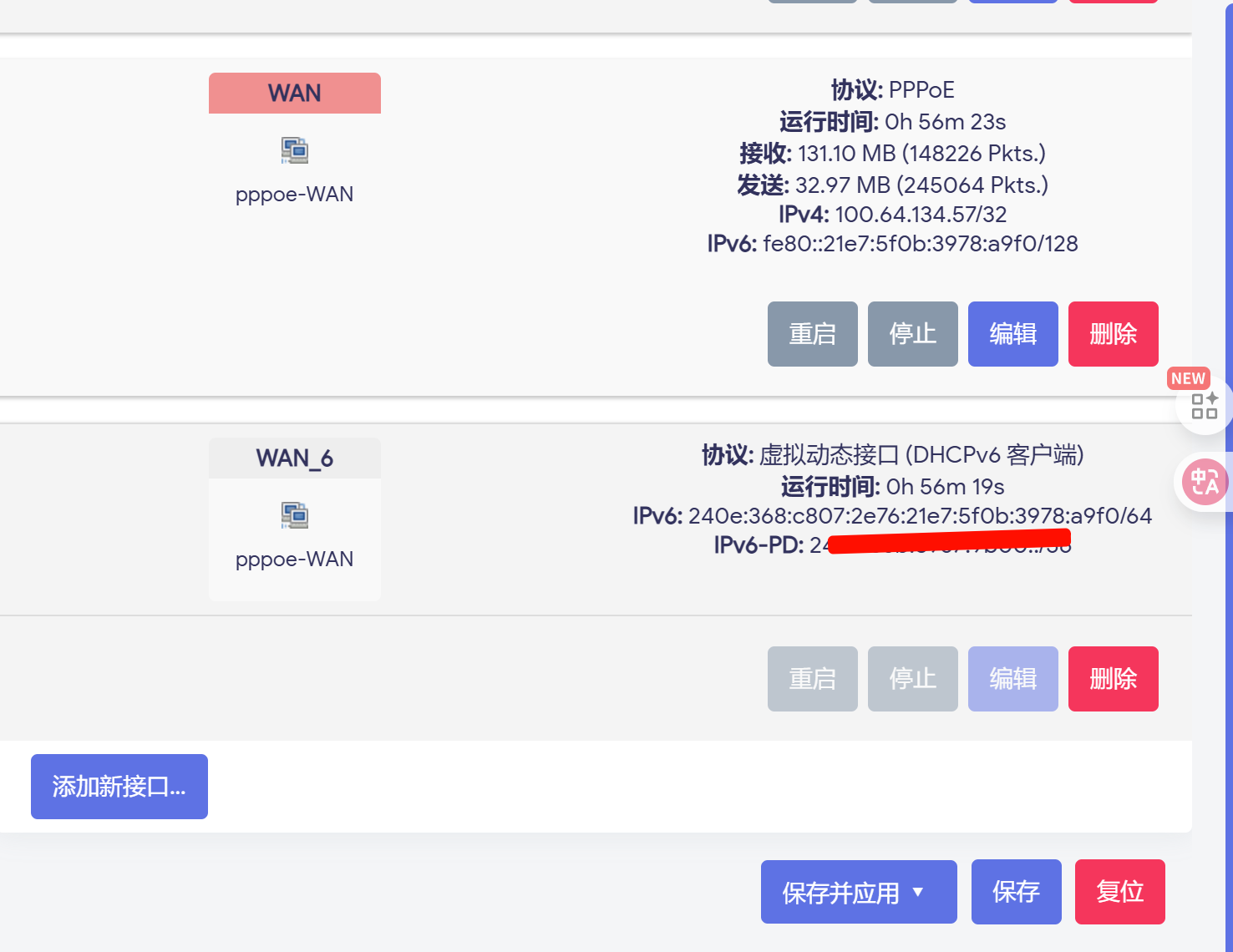The height and width of the screenshot is (952, 1233).
Task: Restart the WAN_6 interface (重启)
Action: (x=812, y=679)
